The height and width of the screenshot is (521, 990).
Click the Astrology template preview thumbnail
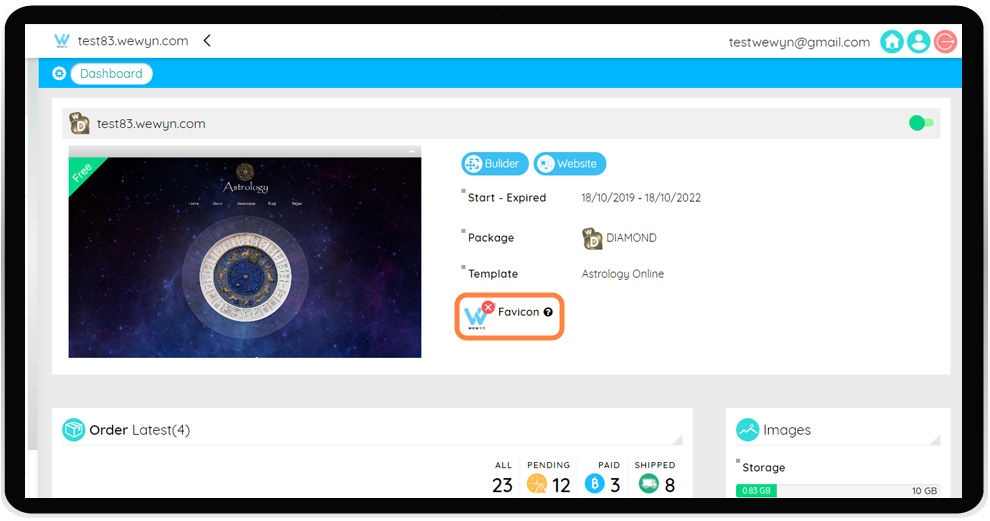[x=245, y=252]
